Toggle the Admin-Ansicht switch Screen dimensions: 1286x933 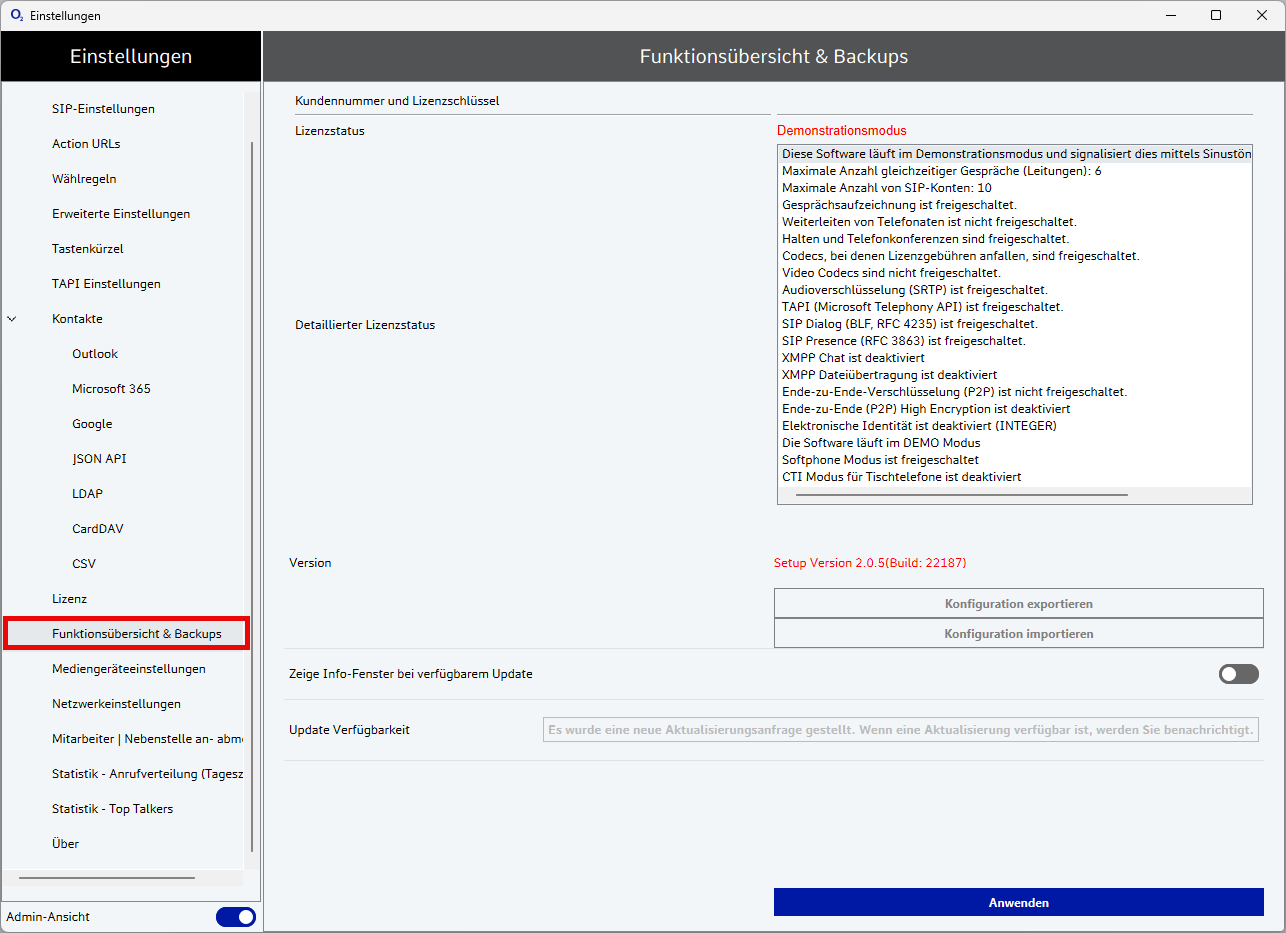[x=236, y=917]
